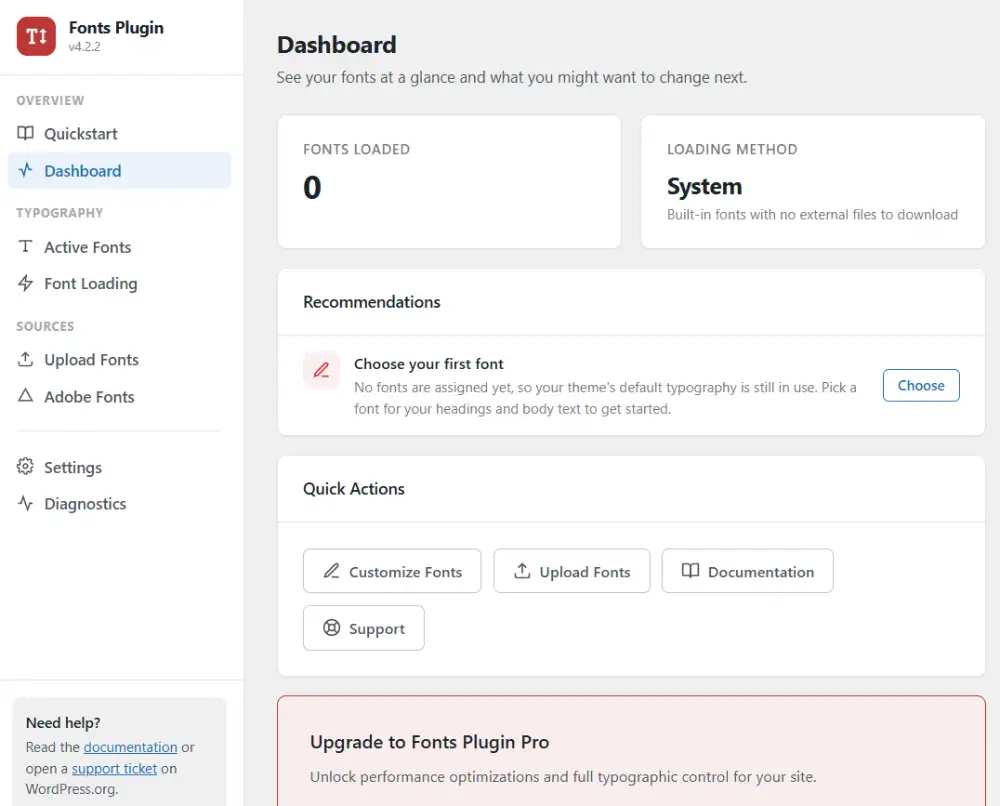The height and width of the screenshot is (806, 1000).
Task: Click the Diagnostics activity icon
Action: point(26,503)
